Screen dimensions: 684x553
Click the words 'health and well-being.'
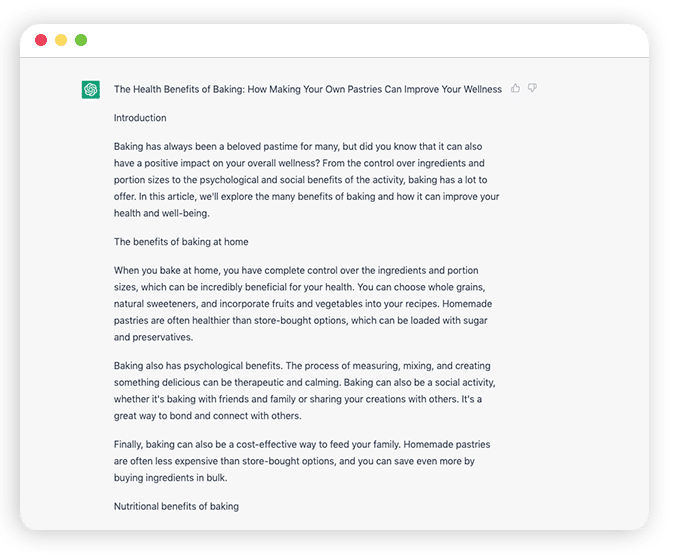click(x=161, y=213)
